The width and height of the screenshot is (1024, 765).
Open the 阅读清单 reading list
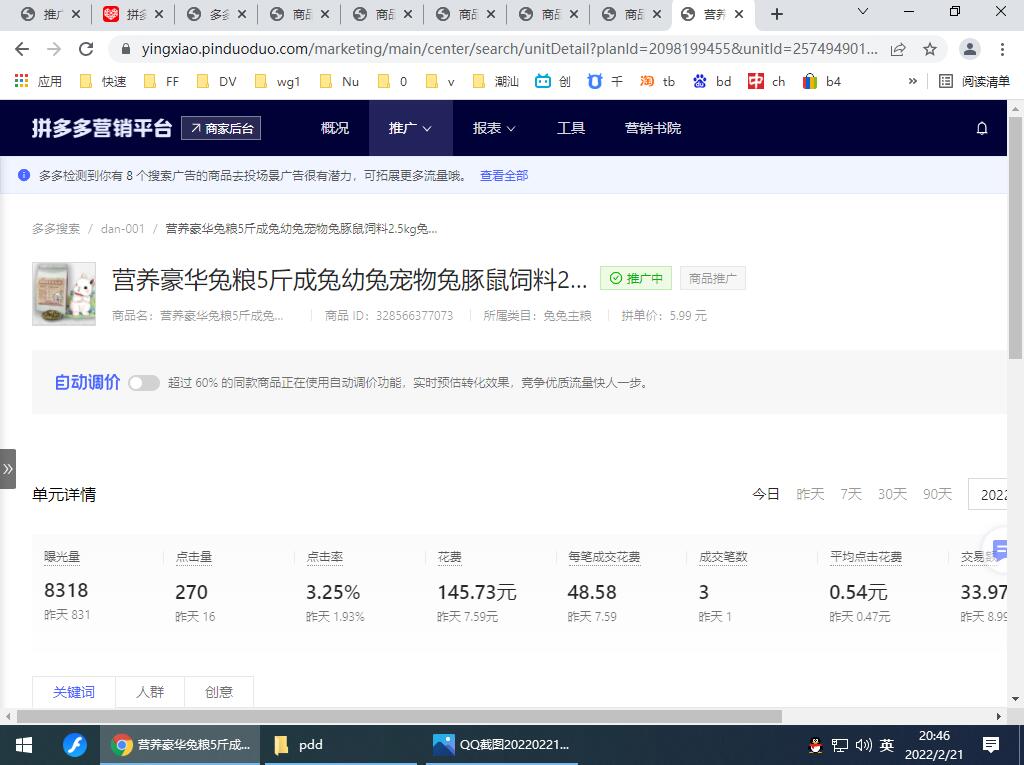974,81
